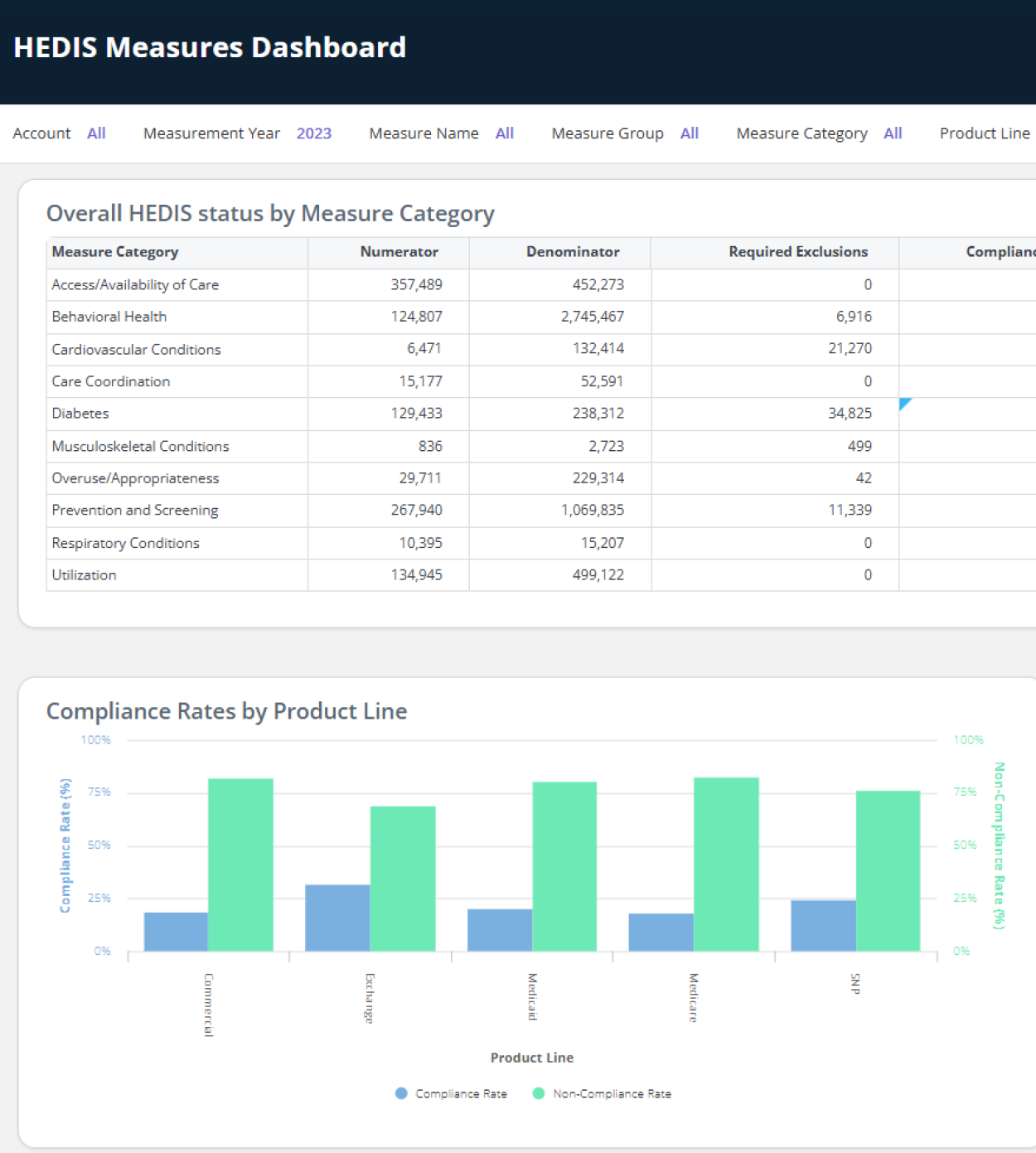Click the Exchange non-compliance green bar

point(403,877)
